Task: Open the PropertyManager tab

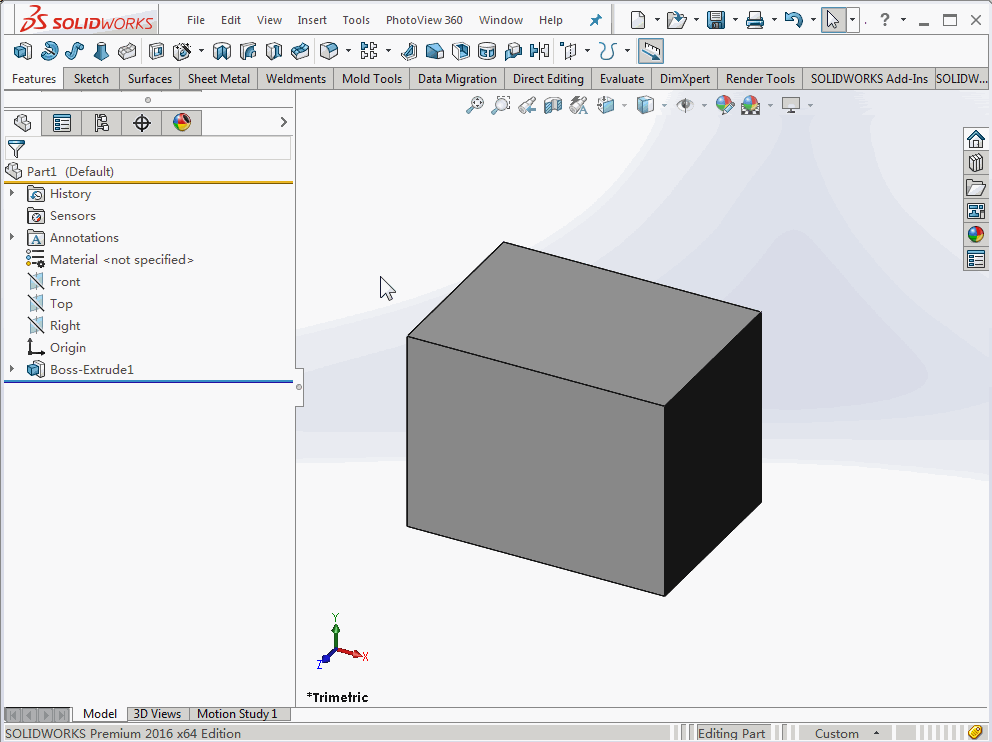Action: click(61, 123)
